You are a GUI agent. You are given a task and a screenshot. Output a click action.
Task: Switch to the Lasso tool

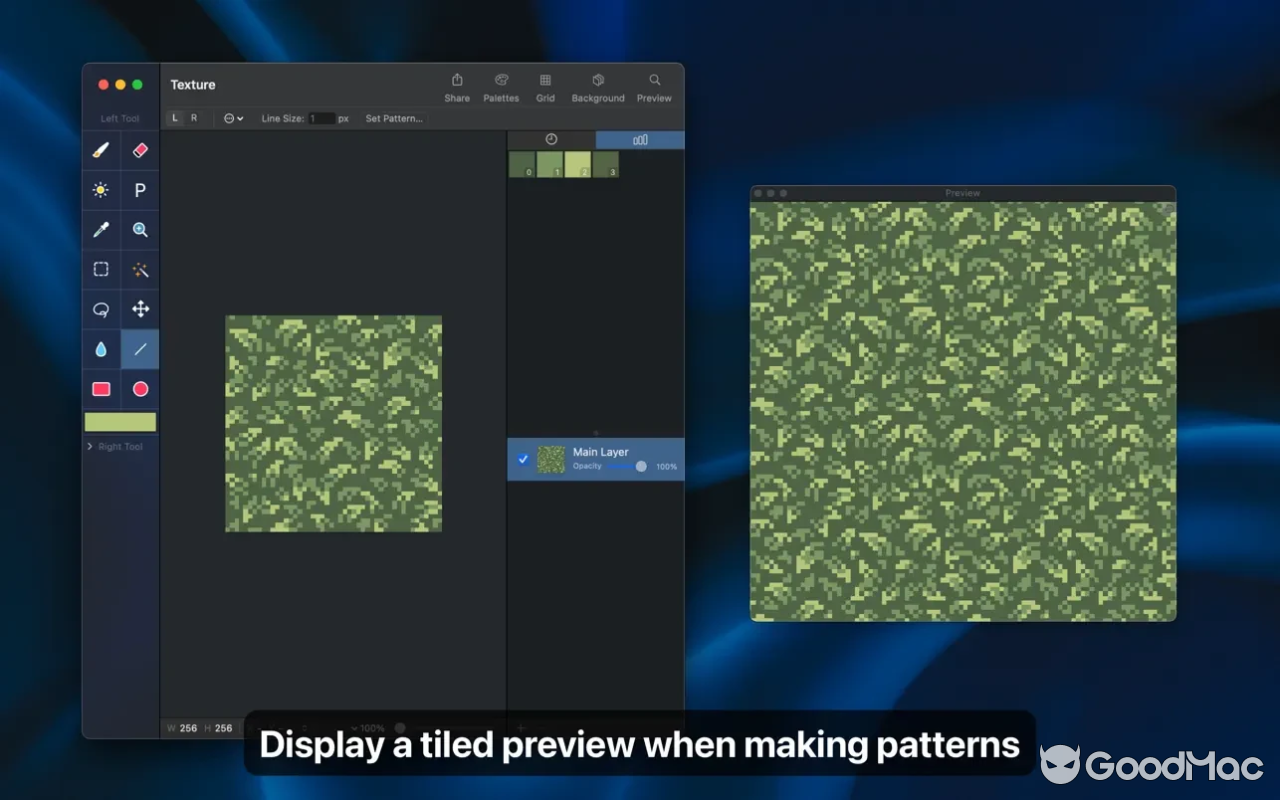pos(100,309)
